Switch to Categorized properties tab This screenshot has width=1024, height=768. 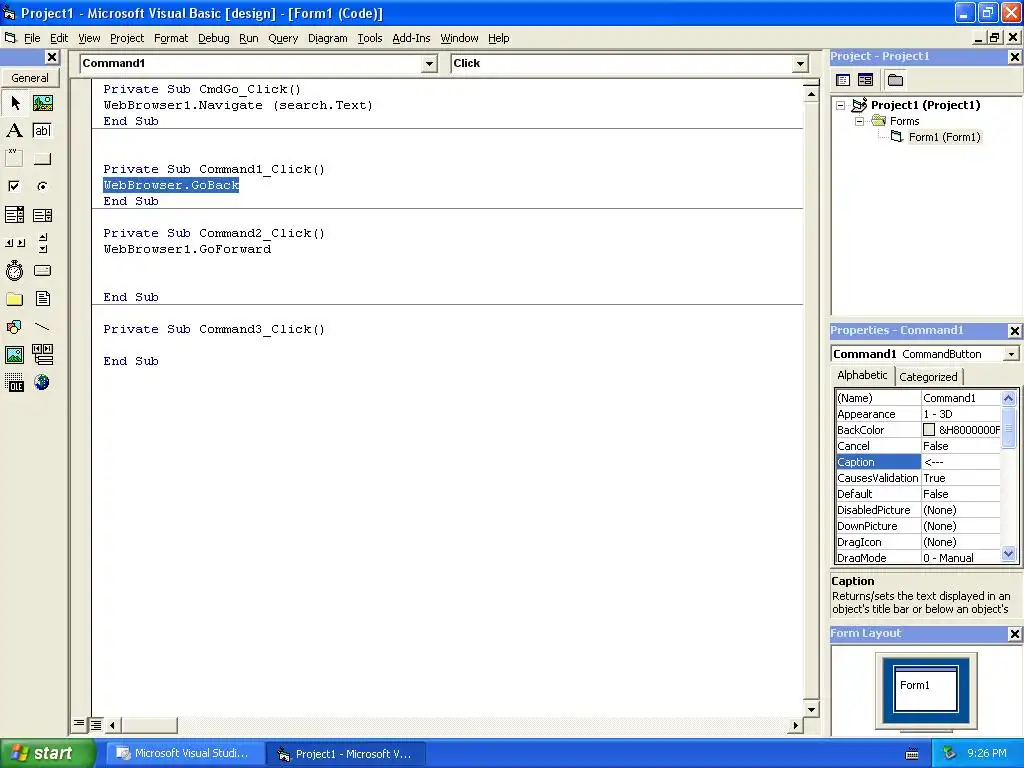928,377
